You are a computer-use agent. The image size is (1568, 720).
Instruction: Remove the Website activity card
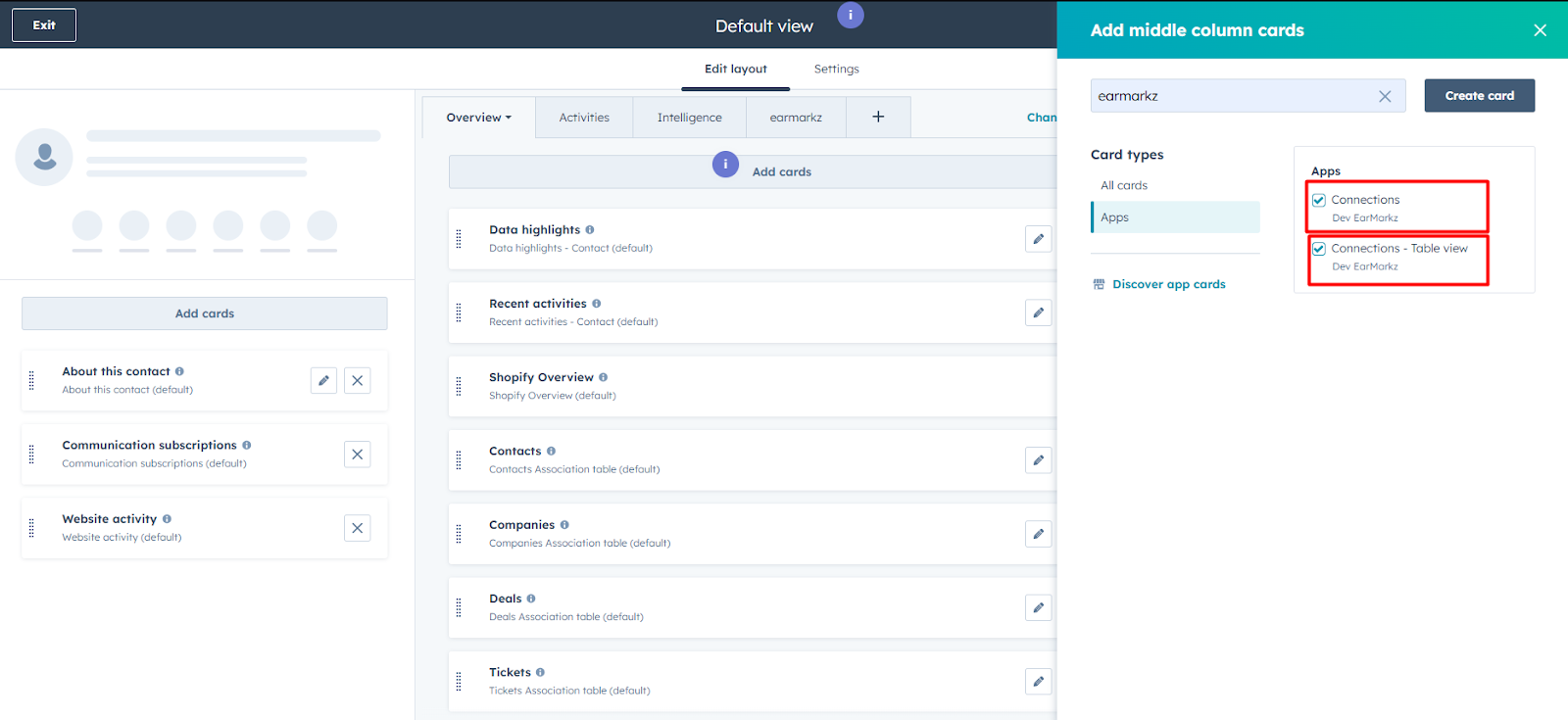[x=358, y=528]
